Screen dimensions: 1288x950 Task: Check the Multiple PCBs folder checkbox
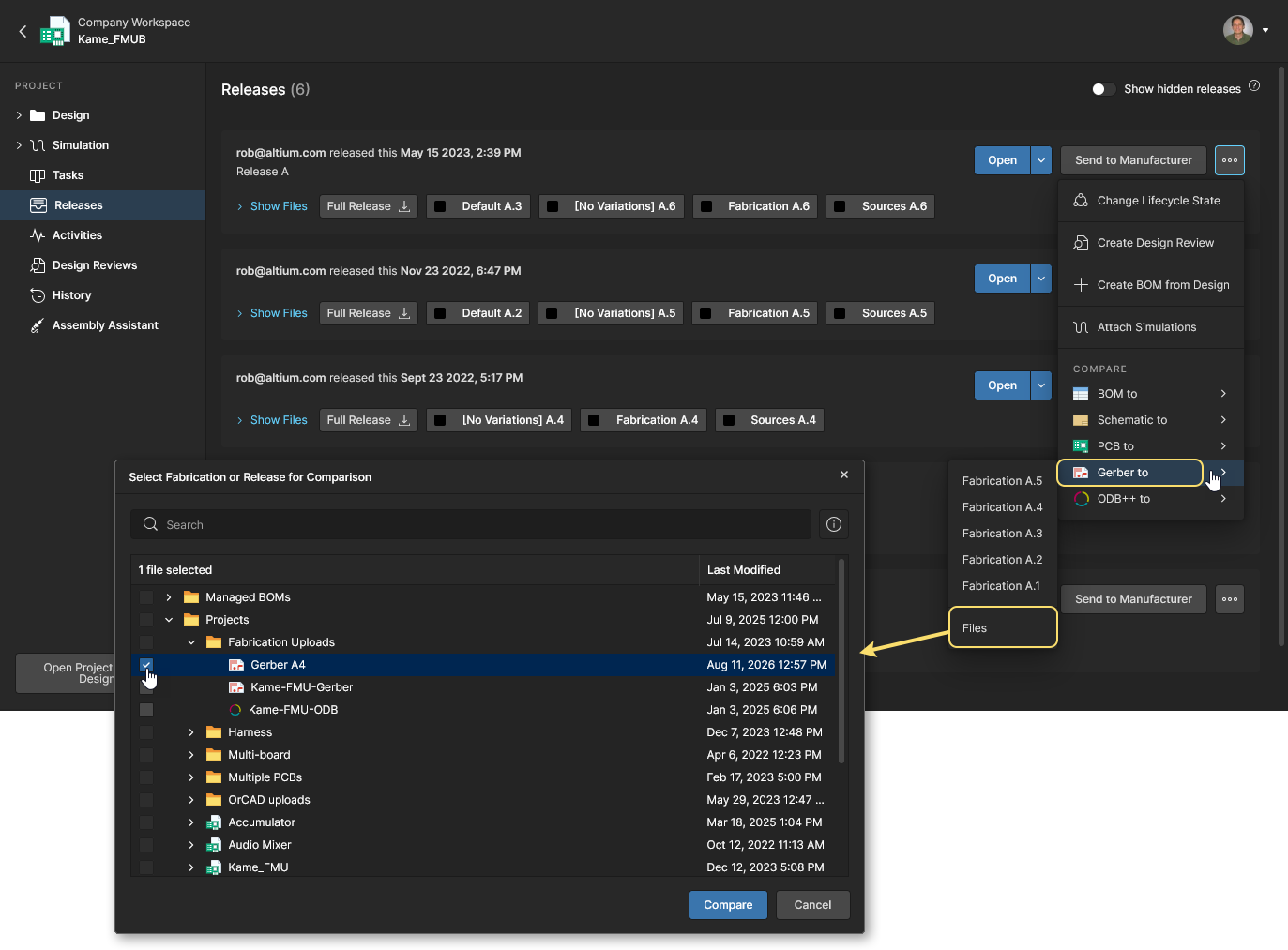(146, 777)
